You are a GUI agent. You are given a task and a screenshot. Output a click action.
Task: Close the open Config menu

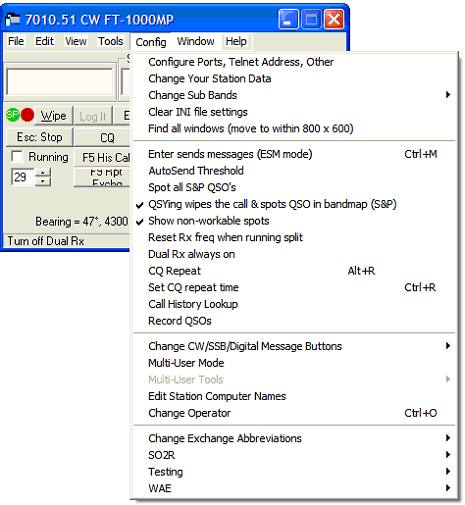tap(151, 42)
